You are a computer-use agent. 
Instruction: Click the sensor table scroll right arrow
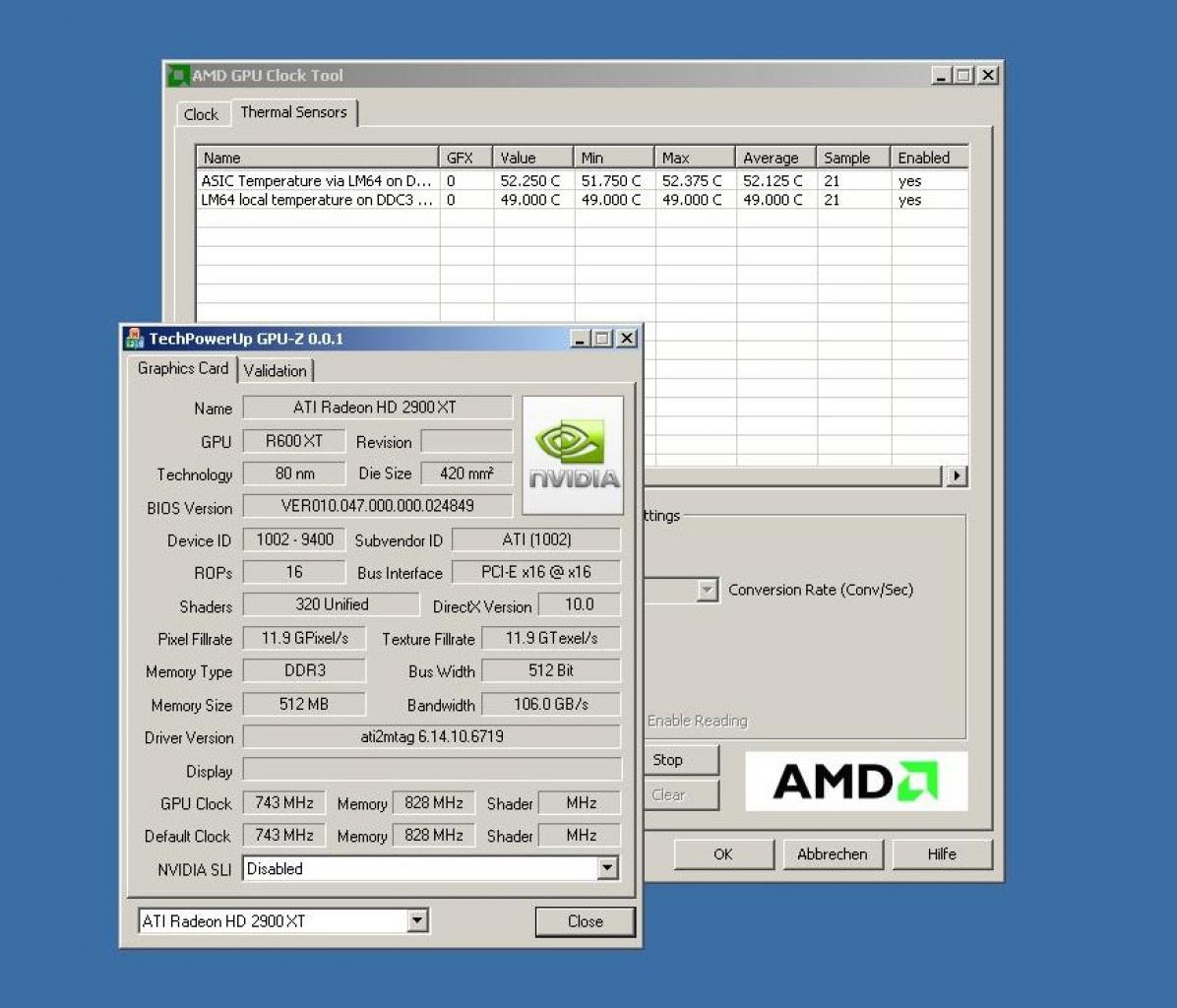pos(957,475)
